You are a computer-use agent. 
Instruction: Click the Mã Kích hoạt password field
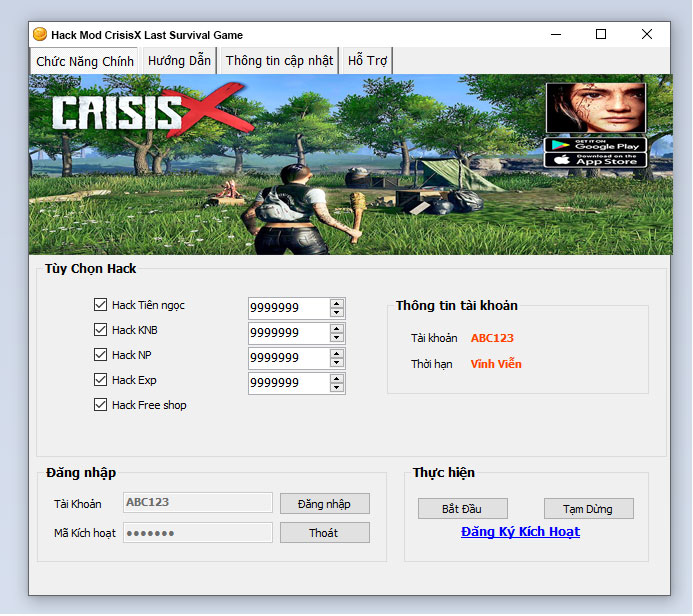(198, 532)
